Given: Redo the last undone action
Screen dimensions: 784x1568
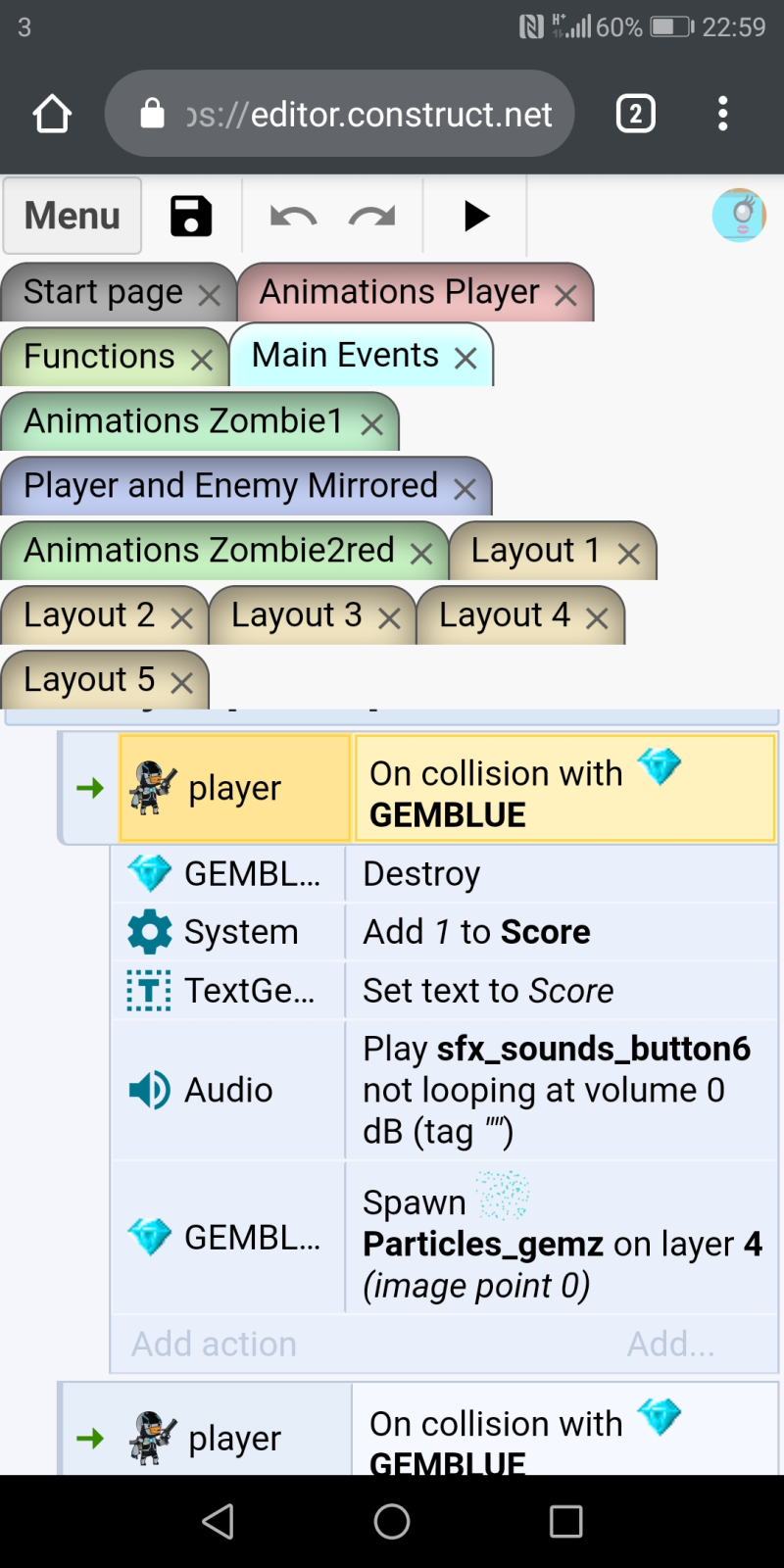Looking at the screenshot, I should click(371, 216).
